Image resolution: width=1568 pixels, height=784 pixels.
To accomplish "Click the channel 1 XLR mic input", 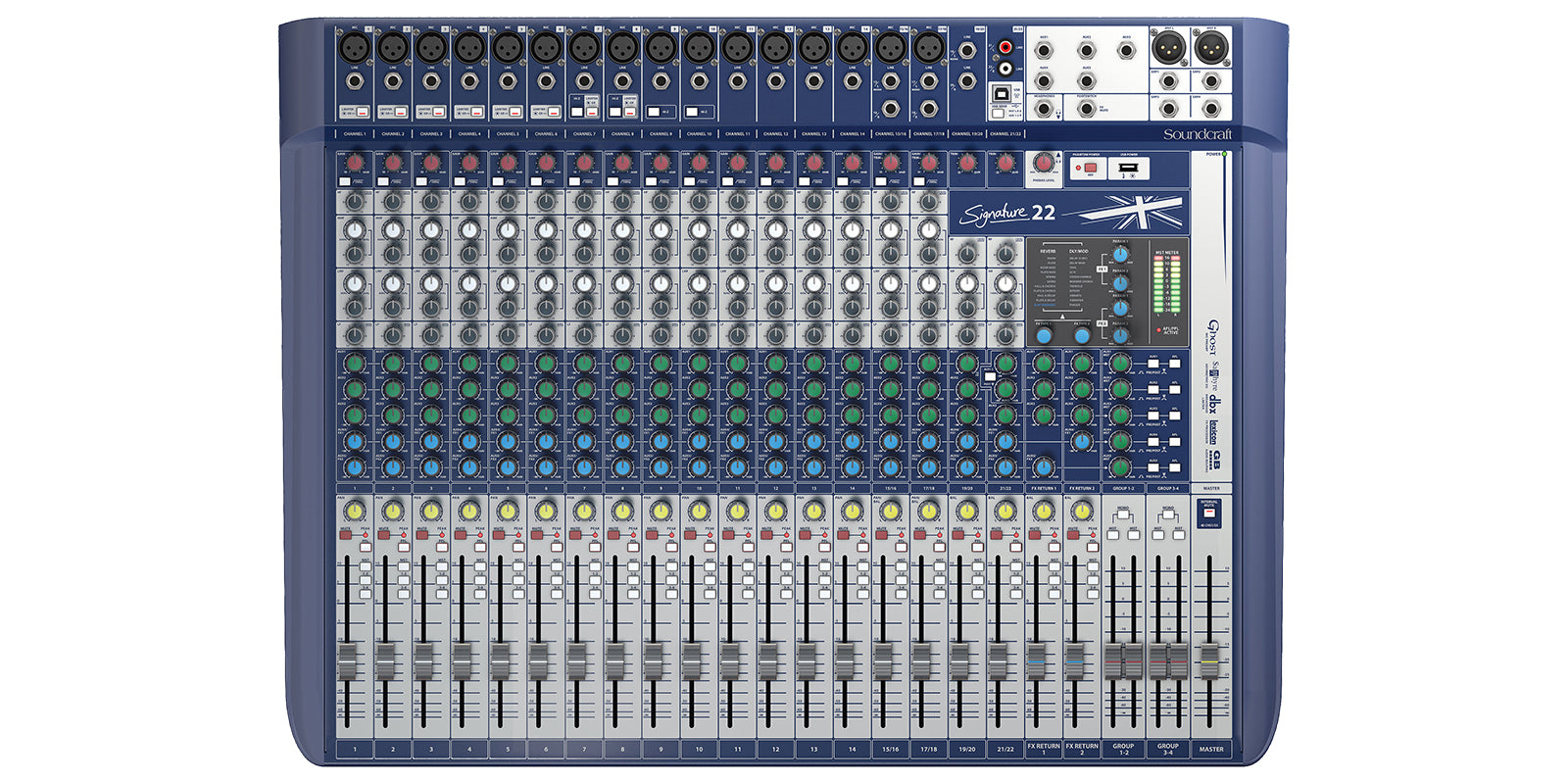I will [x=354, y=46].
